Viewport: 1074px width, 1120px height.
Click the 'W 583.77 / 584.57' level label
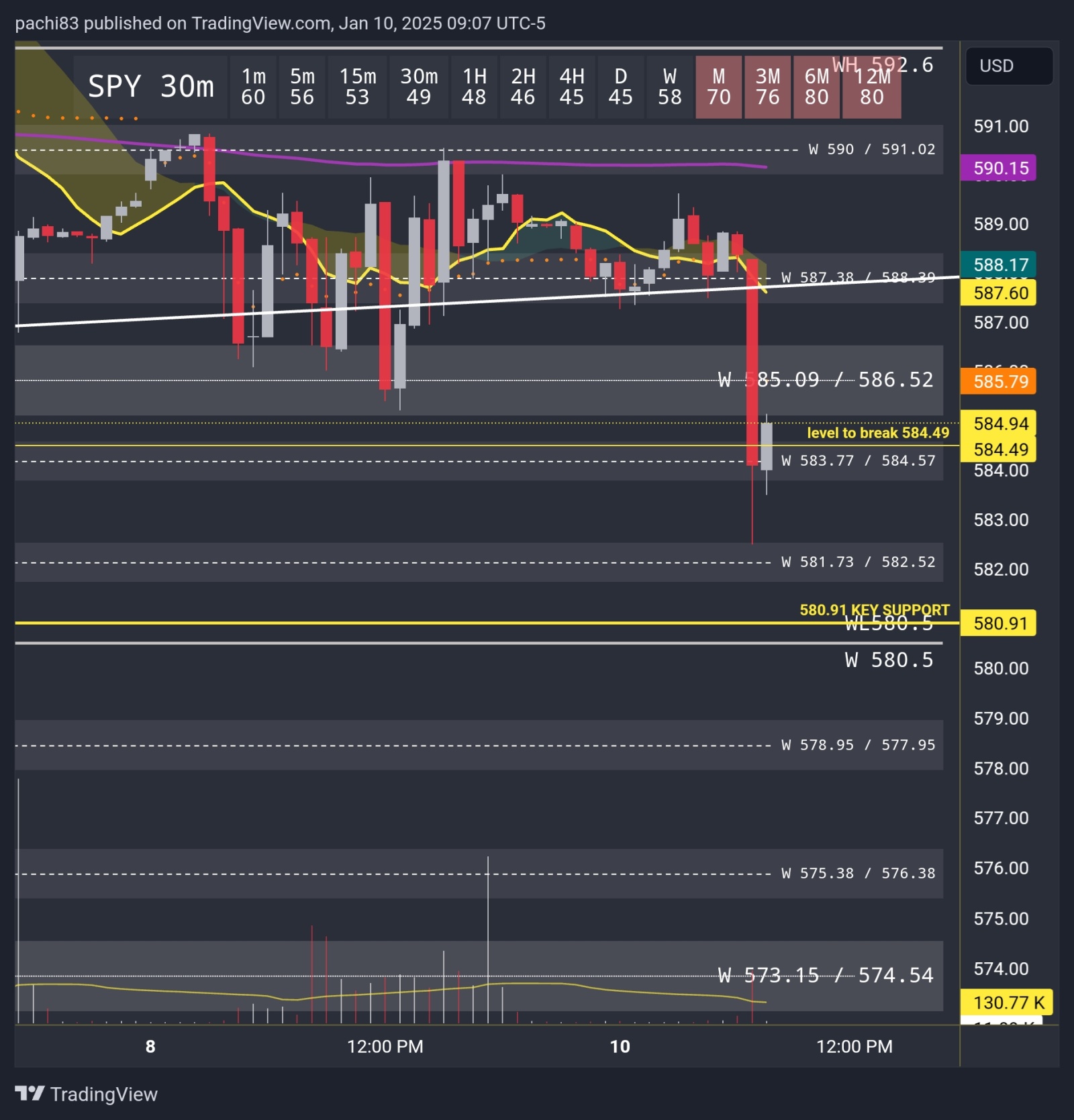point(859,460)
